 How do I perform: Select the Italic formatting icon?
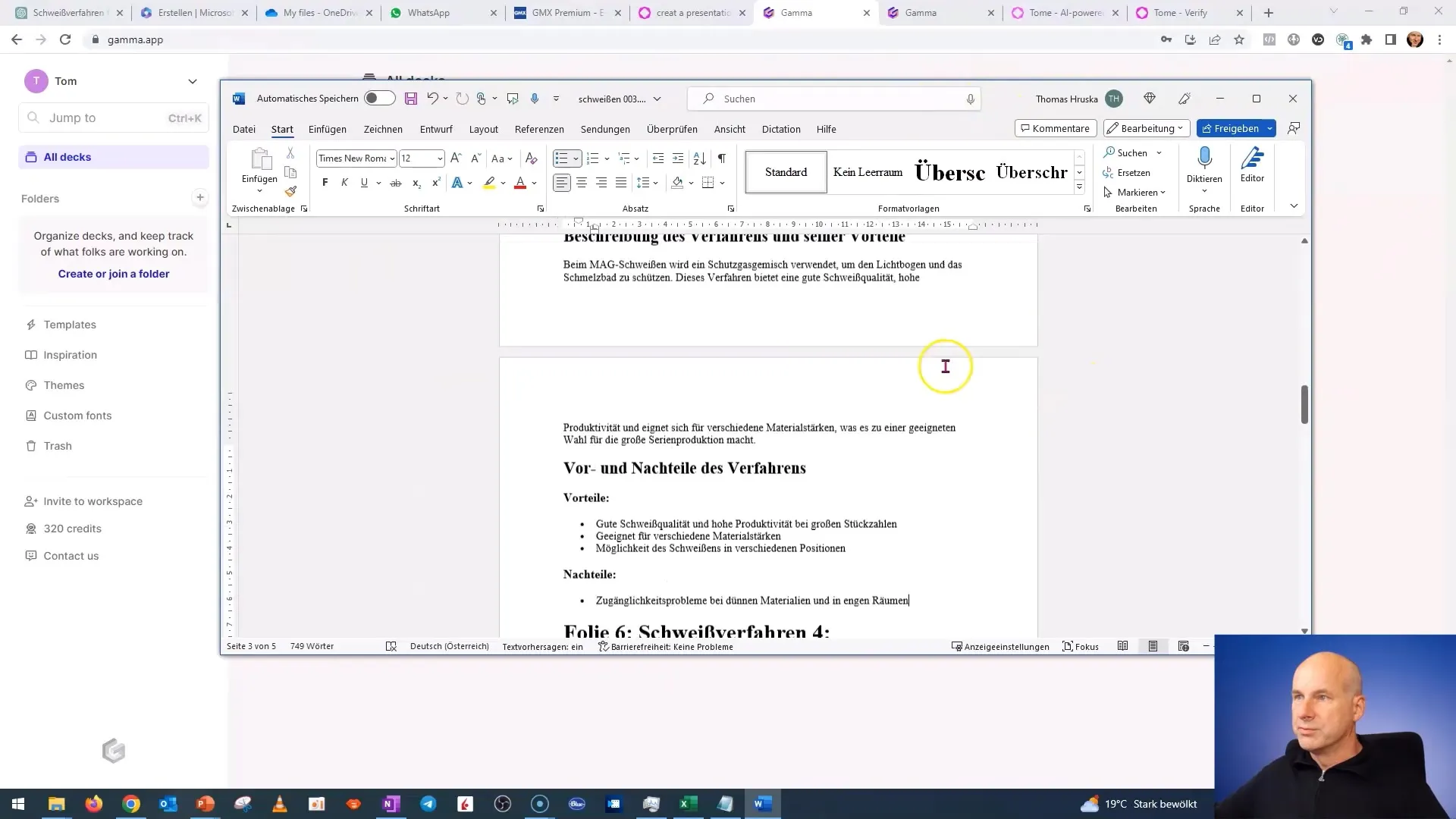[344, 182]
